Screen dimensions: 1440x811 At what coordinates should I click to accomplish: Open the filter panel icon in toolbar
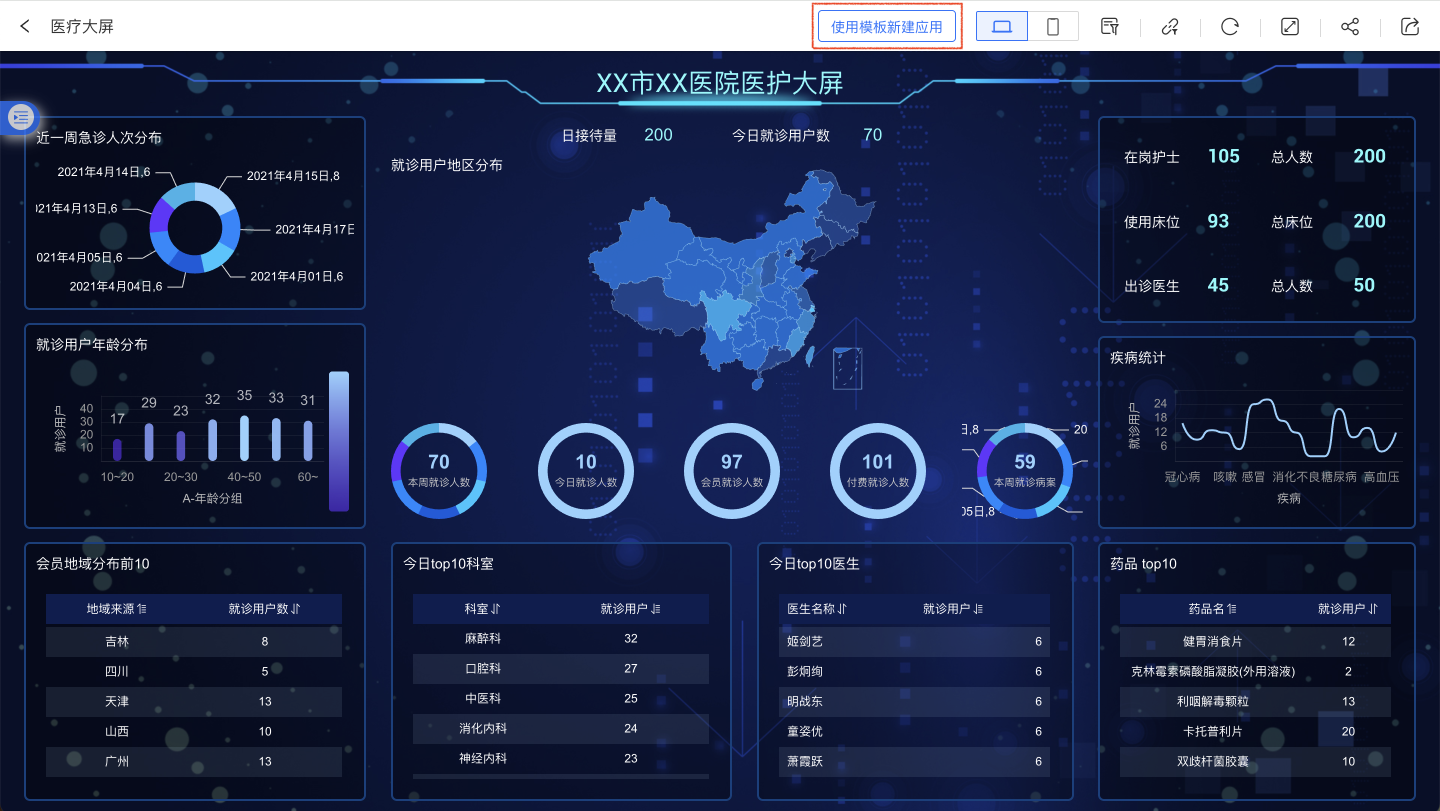point(1109,27)
